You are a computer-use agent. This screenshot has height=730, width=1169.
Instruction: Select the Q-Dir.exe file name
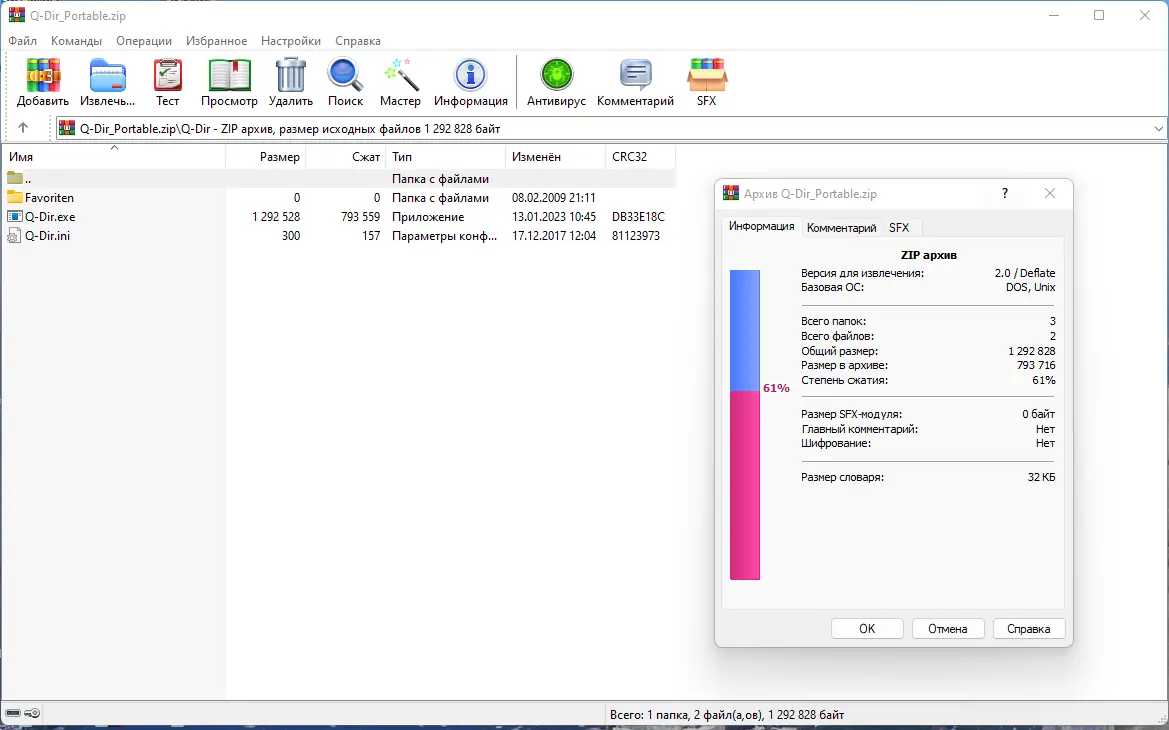50,216
